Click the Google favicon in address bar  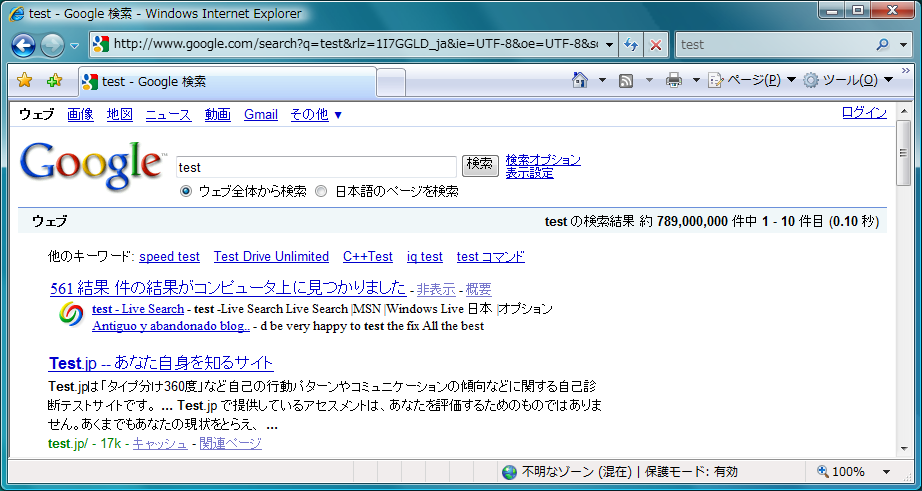(x=101, y=45)
